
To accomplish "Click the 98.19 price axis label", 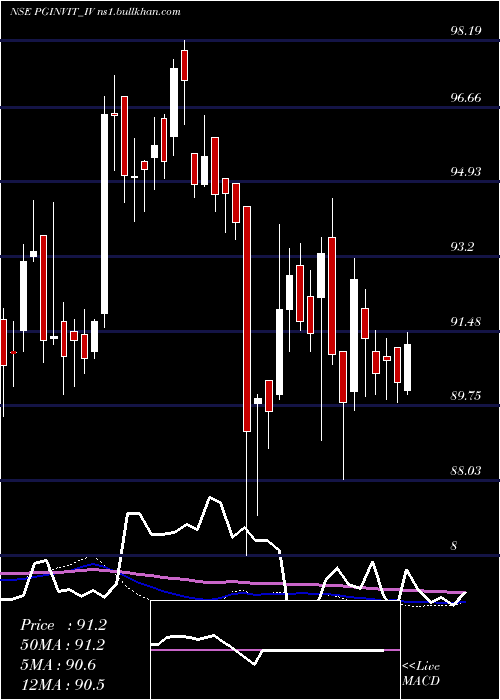I will coord(466,31).
